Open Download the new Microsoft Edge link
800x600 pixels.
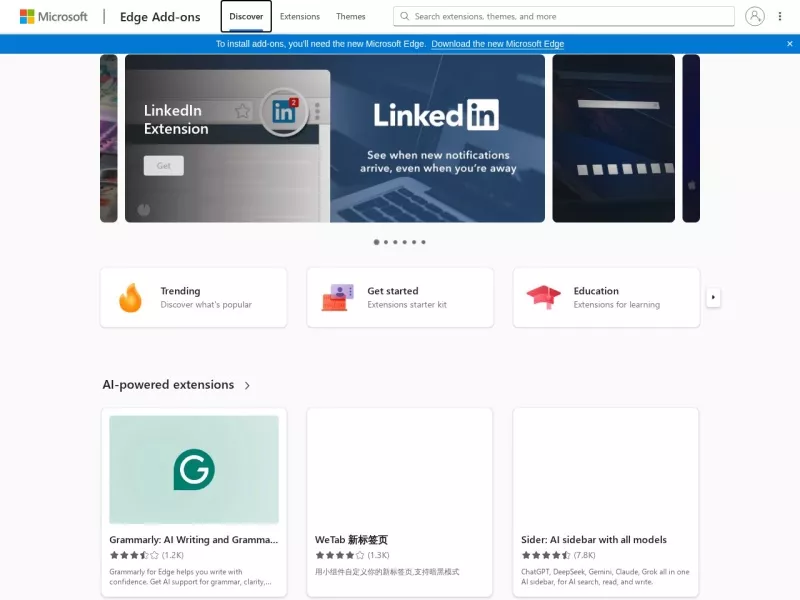(x=497, y=44)
